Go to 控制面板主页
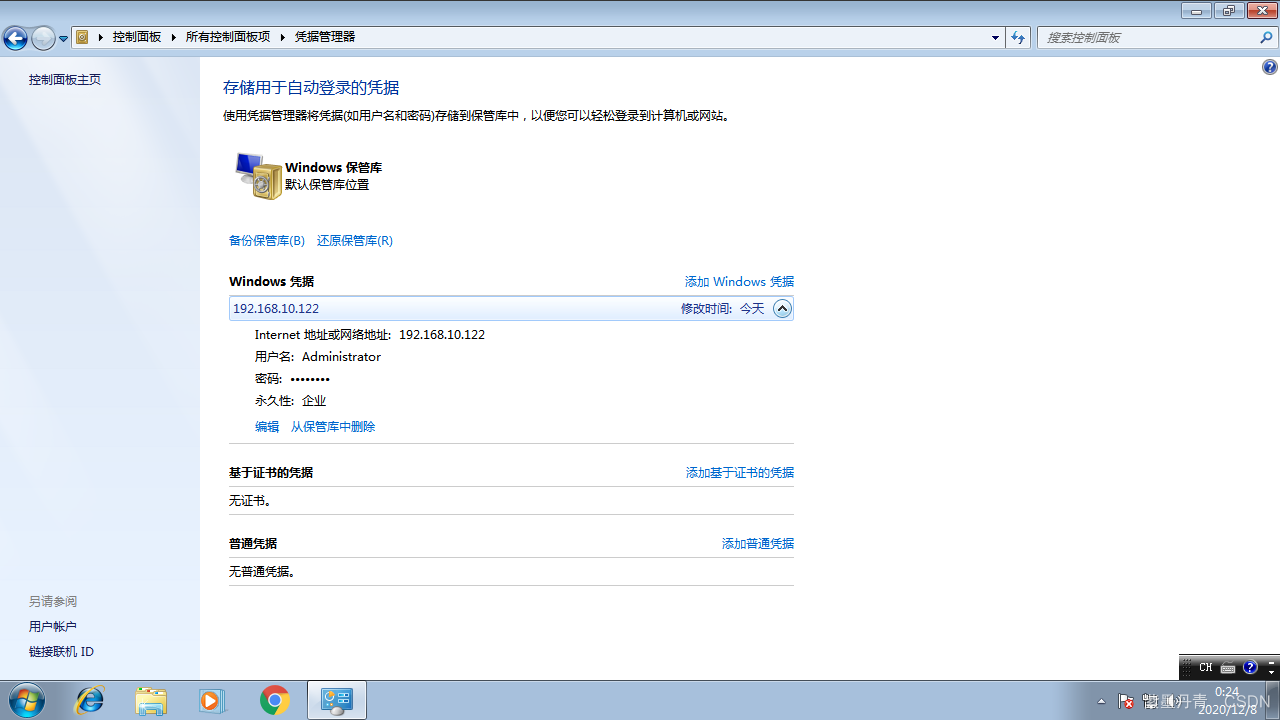The width and height of the screenshot is (1280, 720). pyautogui.click(x=65, y=80)
